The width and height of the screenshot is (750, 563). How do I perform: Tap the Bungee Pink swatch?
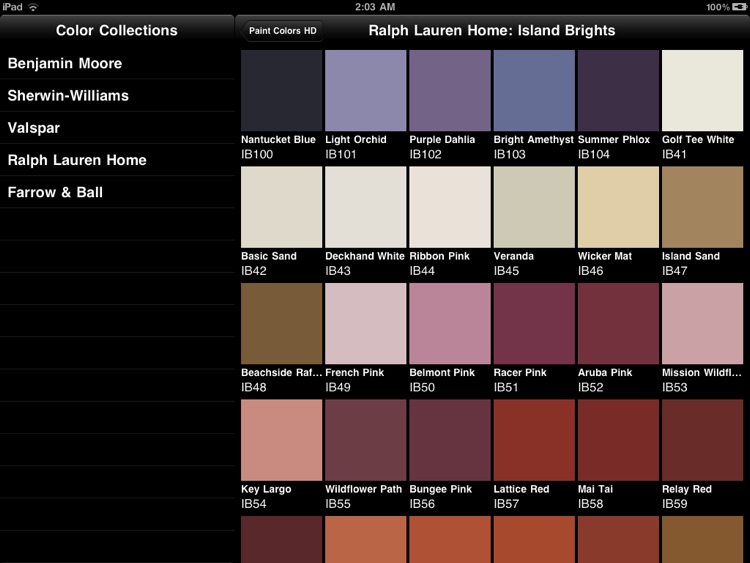pos(450,440)
